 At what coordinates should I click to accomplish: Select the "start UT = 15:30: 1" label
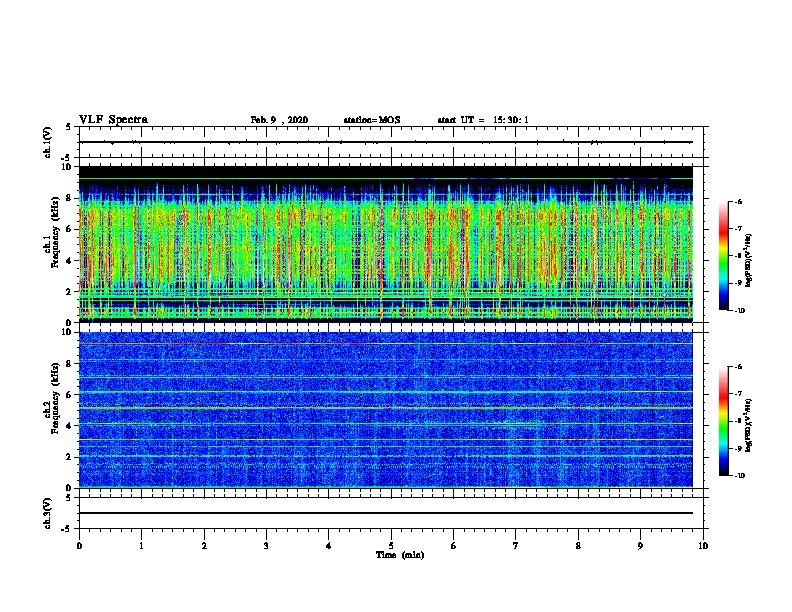tap(483, 120)
